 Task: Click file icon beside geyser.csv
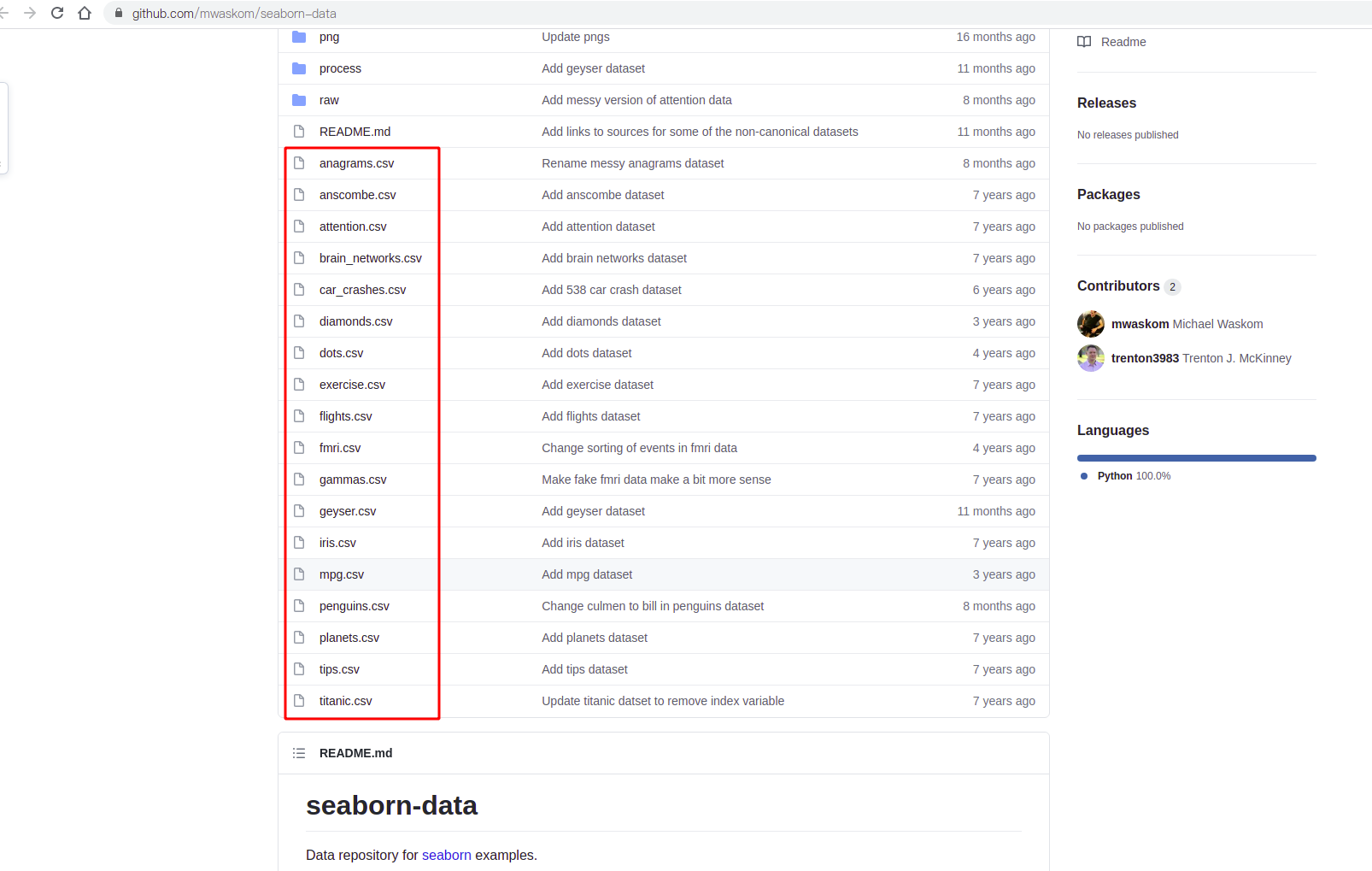click(x=299, y=511)
